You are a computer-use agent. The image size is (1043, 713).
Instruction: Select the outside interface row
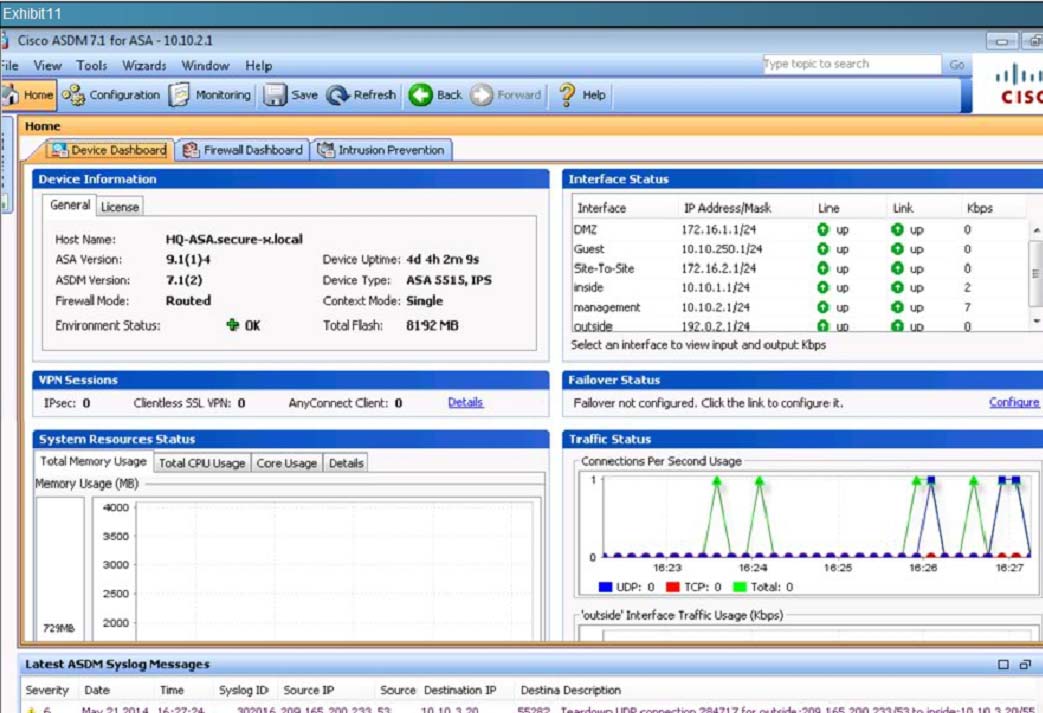(800, 325)
